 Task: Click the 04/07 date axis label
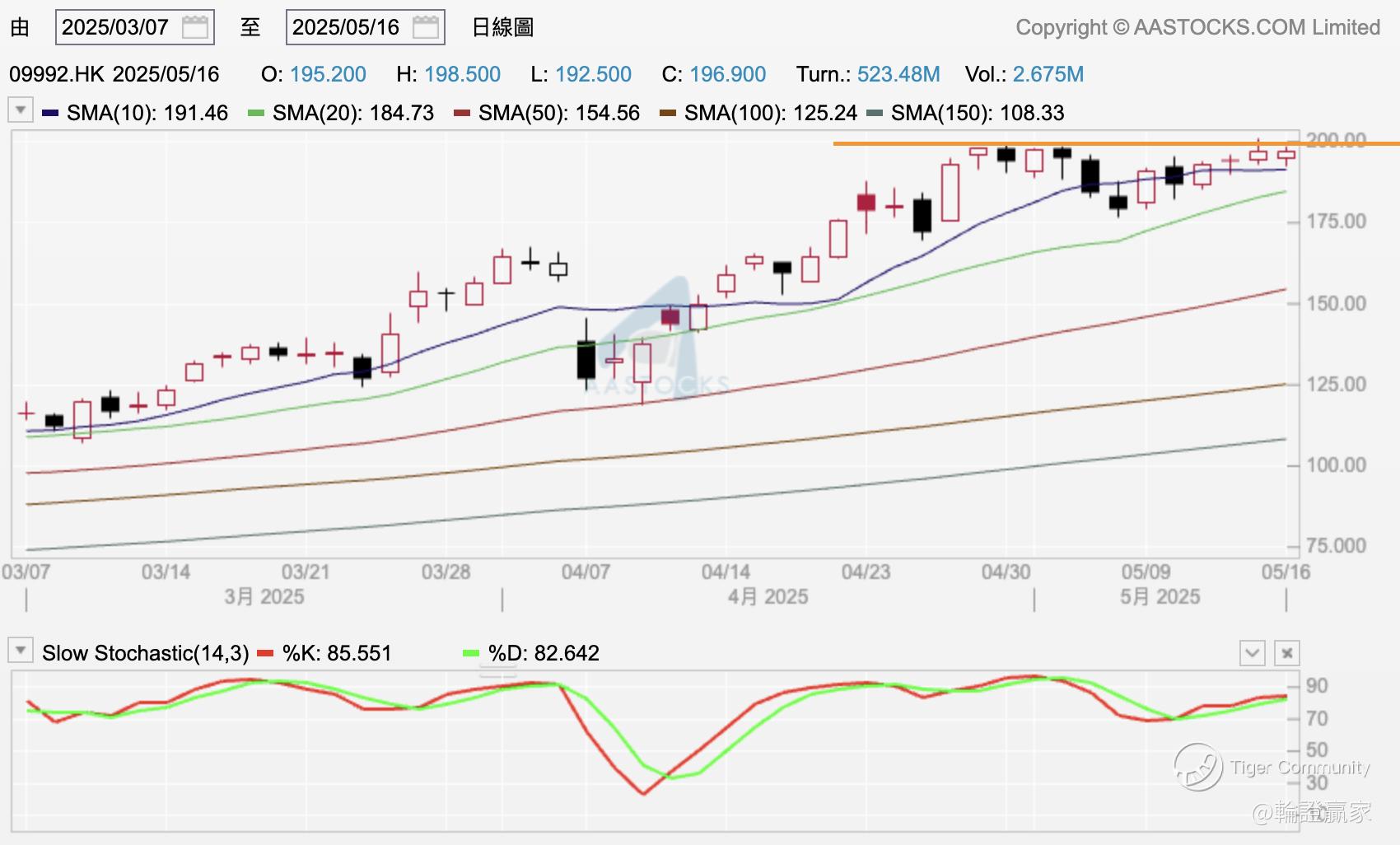click(586, 572)
